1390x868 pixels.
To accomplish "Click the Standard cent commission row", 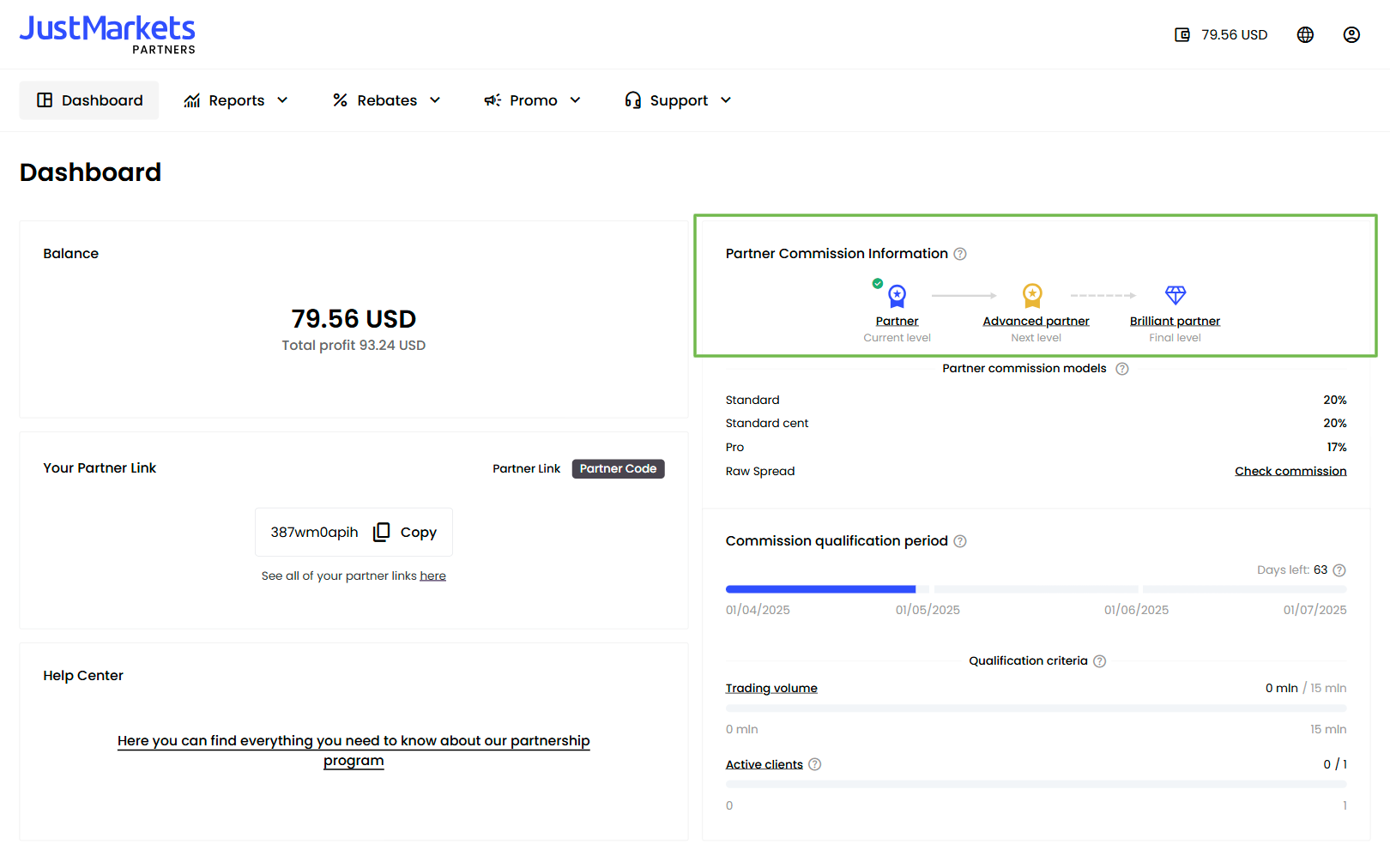I will [1036, 423].
